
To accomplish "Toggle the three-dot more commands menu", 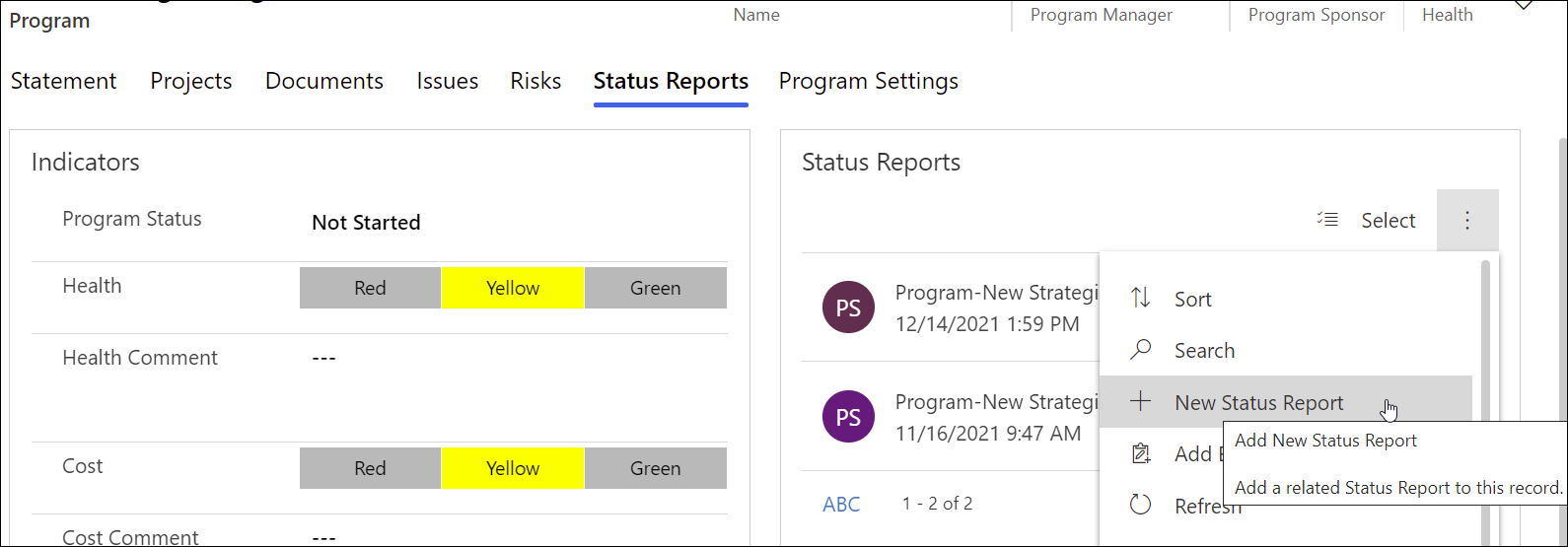I will tap(1467, 220).
